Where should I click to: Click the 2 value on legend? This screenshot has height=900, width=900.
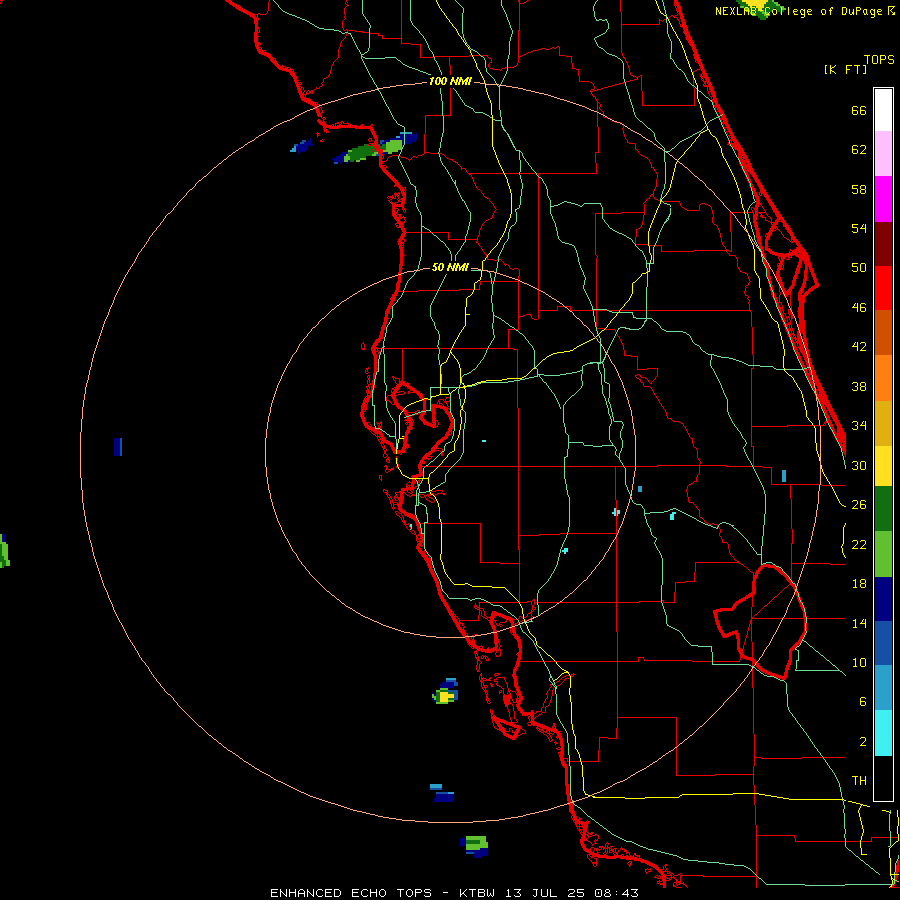(862, 742)
